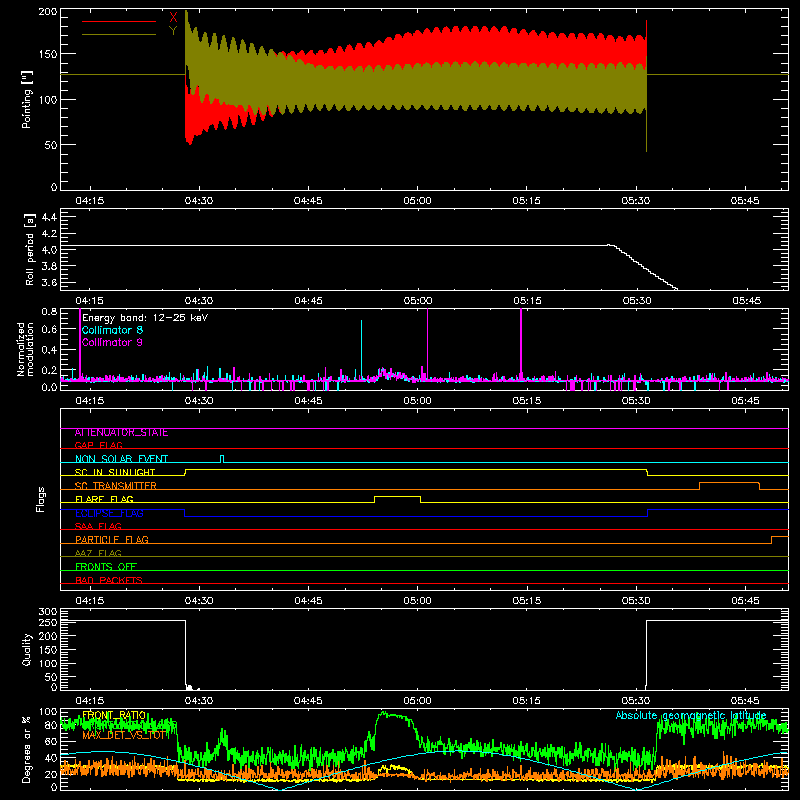This screenshot has height=800, width=800.
Task: Click the '04:45' tick under the Flags plot
Action: [308, 601]
